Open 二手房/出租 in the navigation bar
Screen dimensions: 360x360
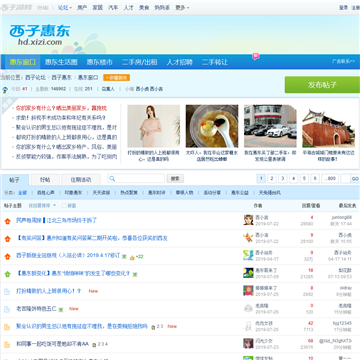139,62
